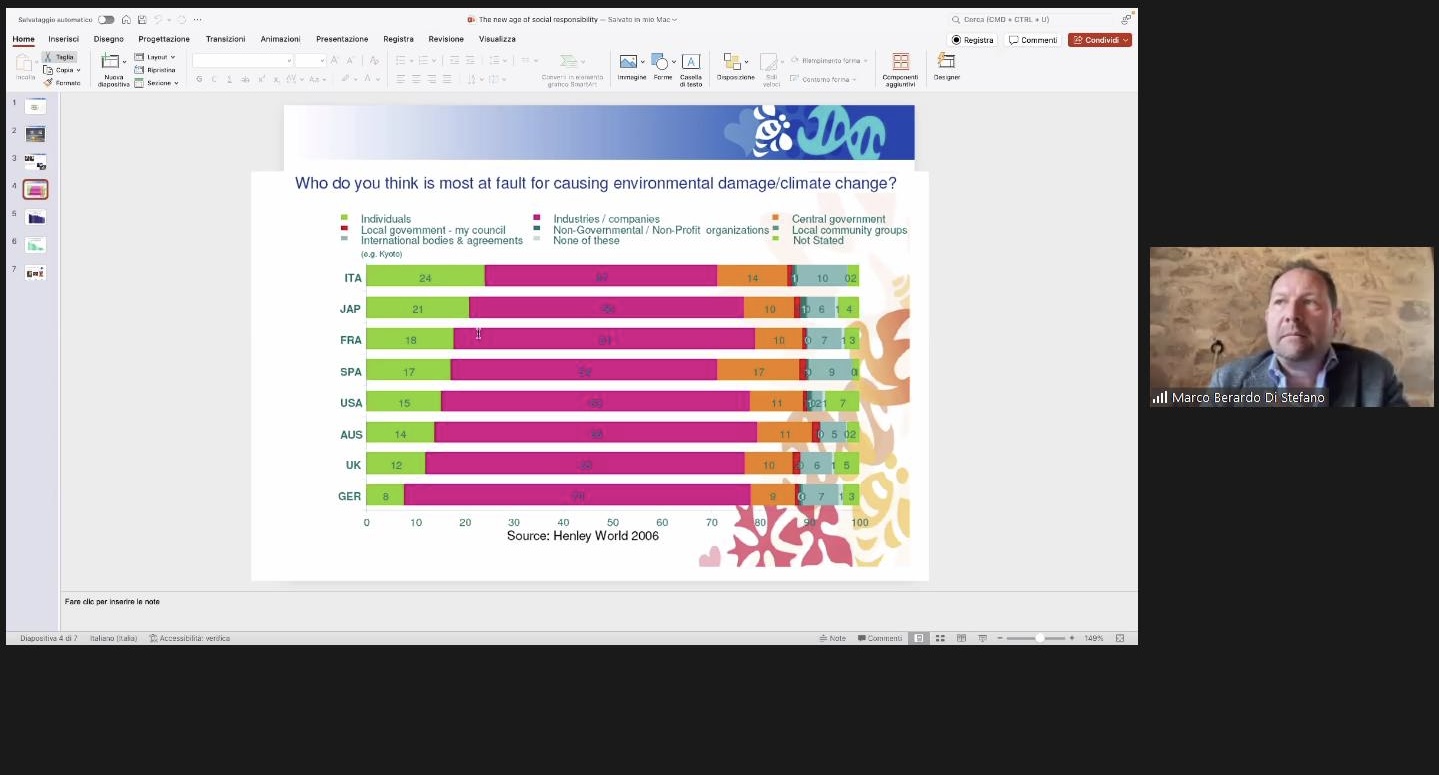Switch to the Inserisci tab

[63, 39]
